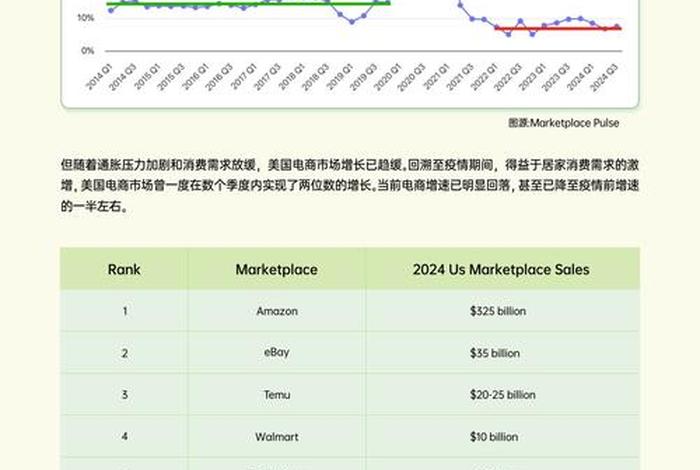
Task: Click the $325 billion sales value
Action: coord(498,311)
